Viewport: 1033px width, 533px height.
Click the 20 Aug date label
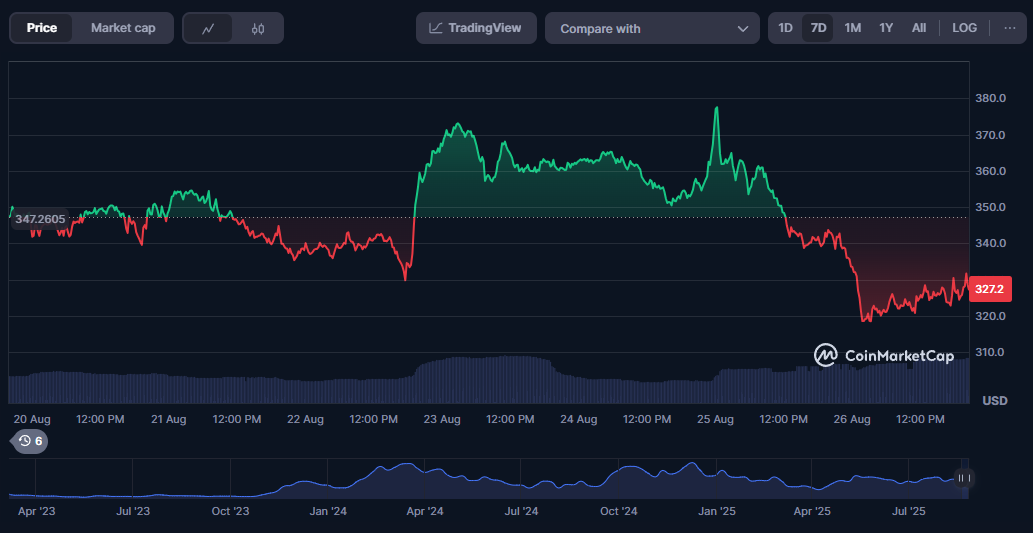pyautogui.click(x=32, y=420)
